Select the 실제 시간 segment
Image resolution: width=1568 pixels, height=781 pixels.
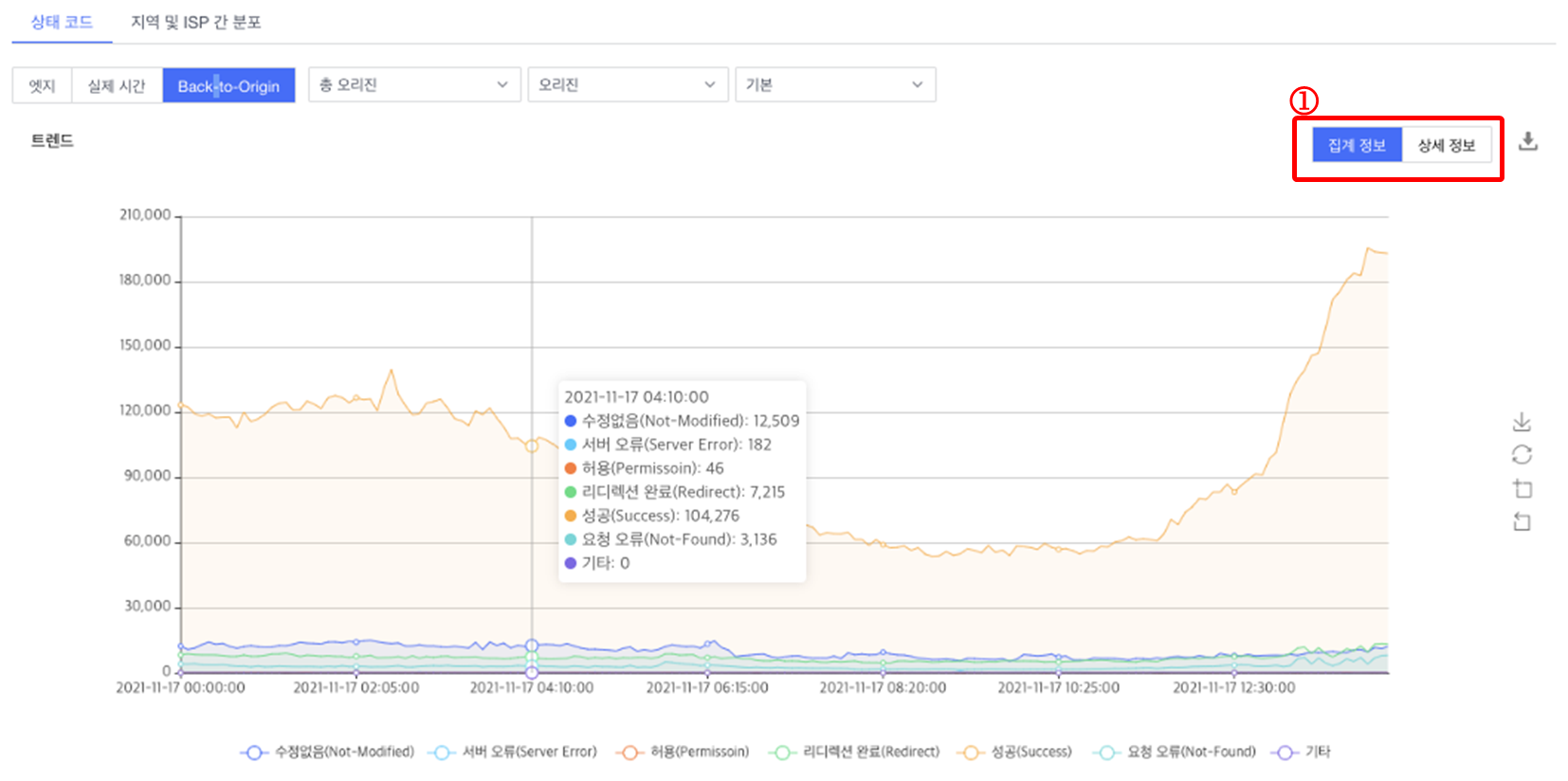tap(117, 85)
